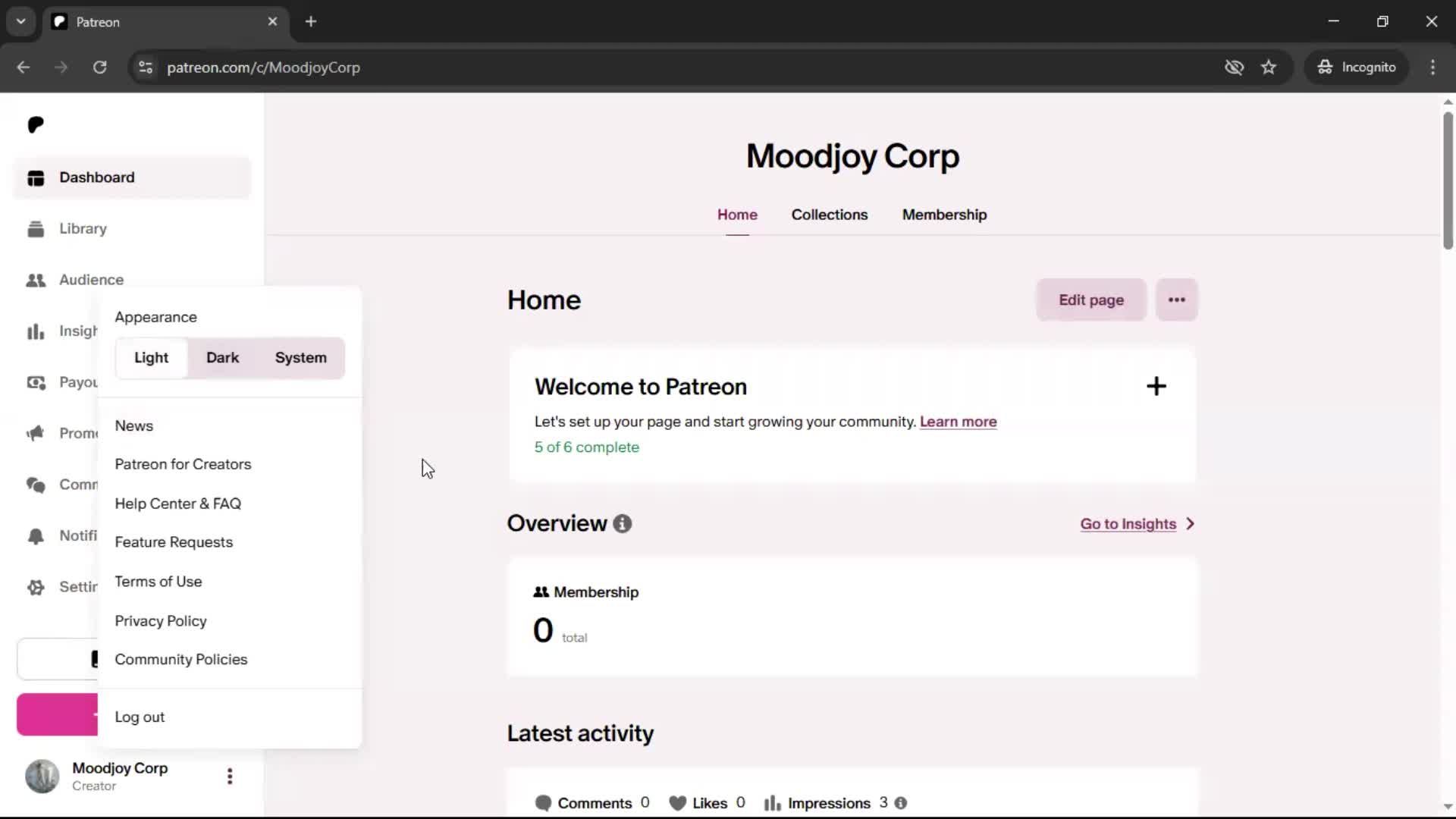Viewport: 1456px width, 819px height.
Task: Follow the Learn more link
Action: pos(958,422)
